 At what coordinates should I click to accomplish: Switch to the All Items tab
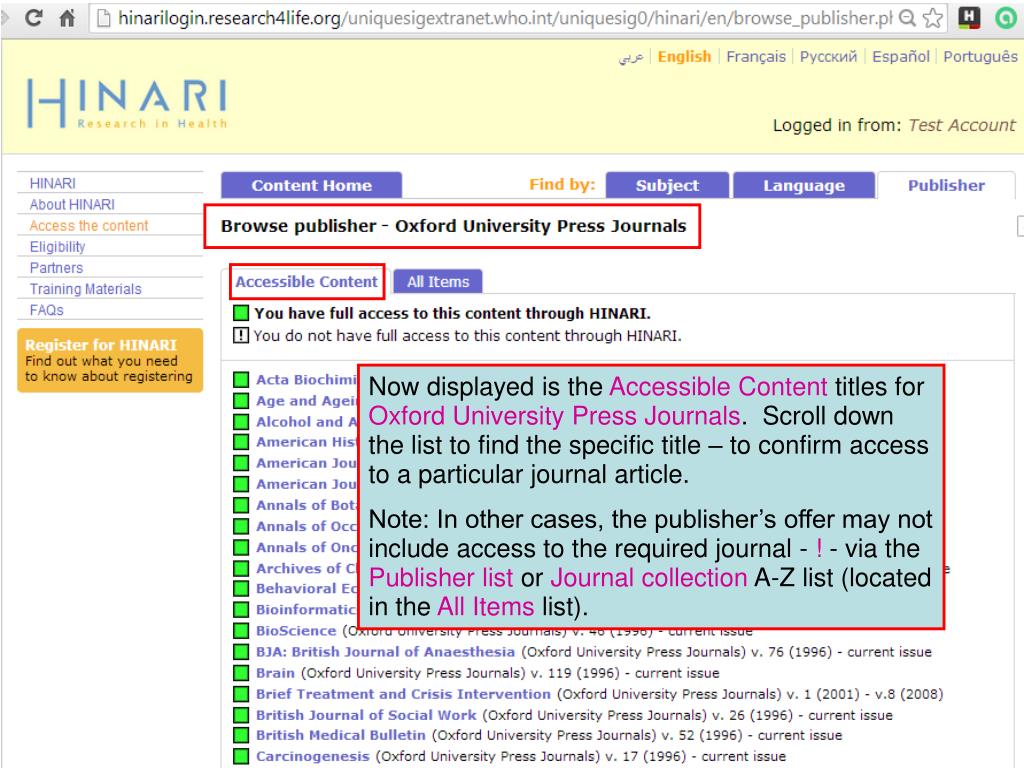(x=438, y=281)
